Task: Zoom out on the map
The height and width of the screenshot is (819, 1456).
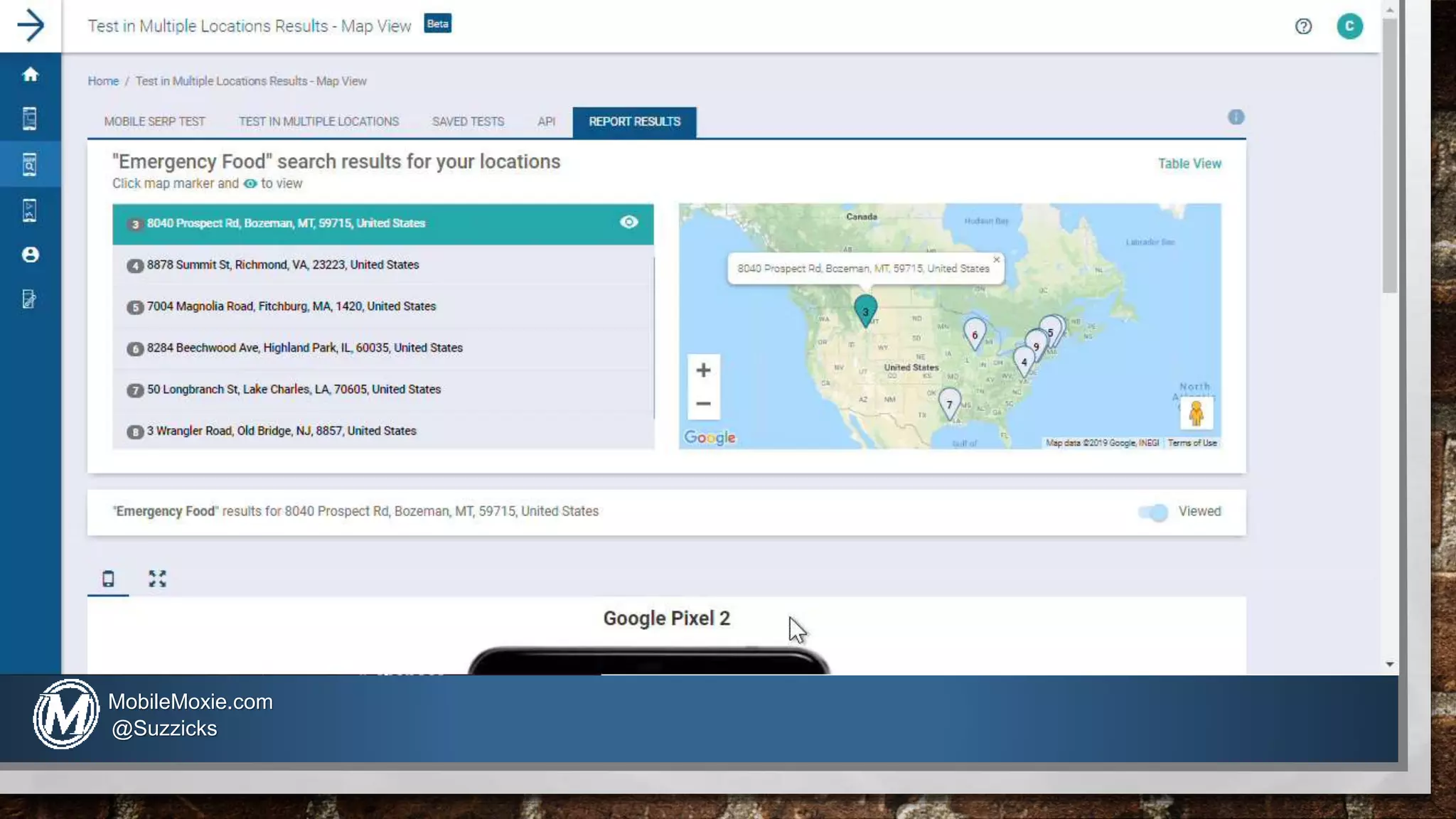Action: pyautogui.click(x=703, y=404)
